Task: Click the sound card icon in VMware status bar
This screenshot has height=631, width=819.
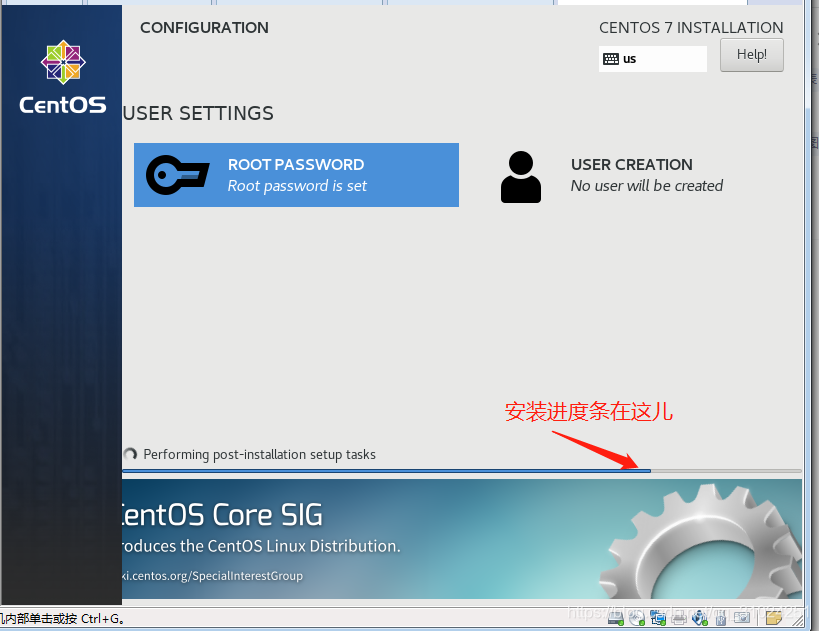Action: coord(699,618)
